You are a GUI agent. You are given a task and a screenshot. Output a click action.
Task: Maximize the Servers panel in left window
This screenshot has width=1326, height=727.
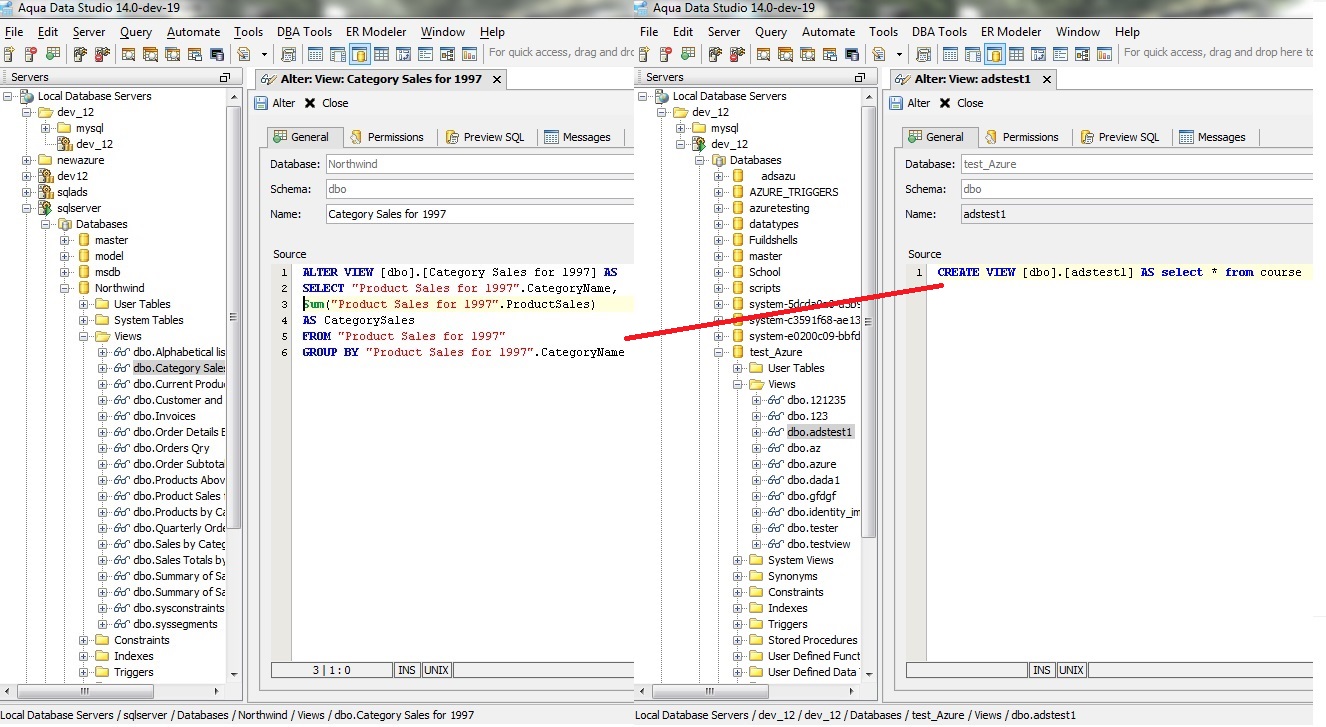(x=224, y=77)
